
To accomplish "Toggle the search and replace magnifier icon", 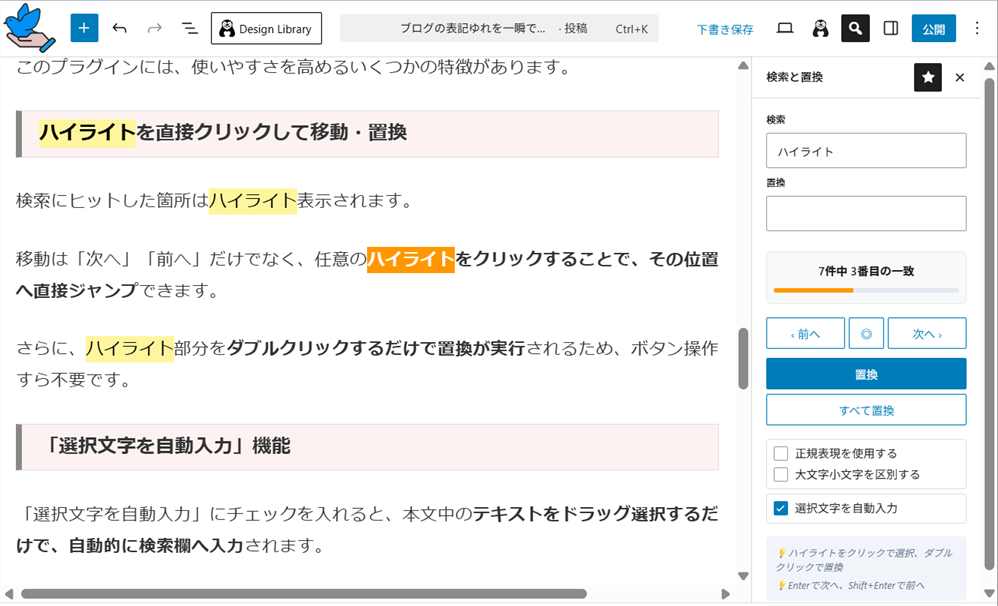I will pyautogui.click(x=855, y=28).
